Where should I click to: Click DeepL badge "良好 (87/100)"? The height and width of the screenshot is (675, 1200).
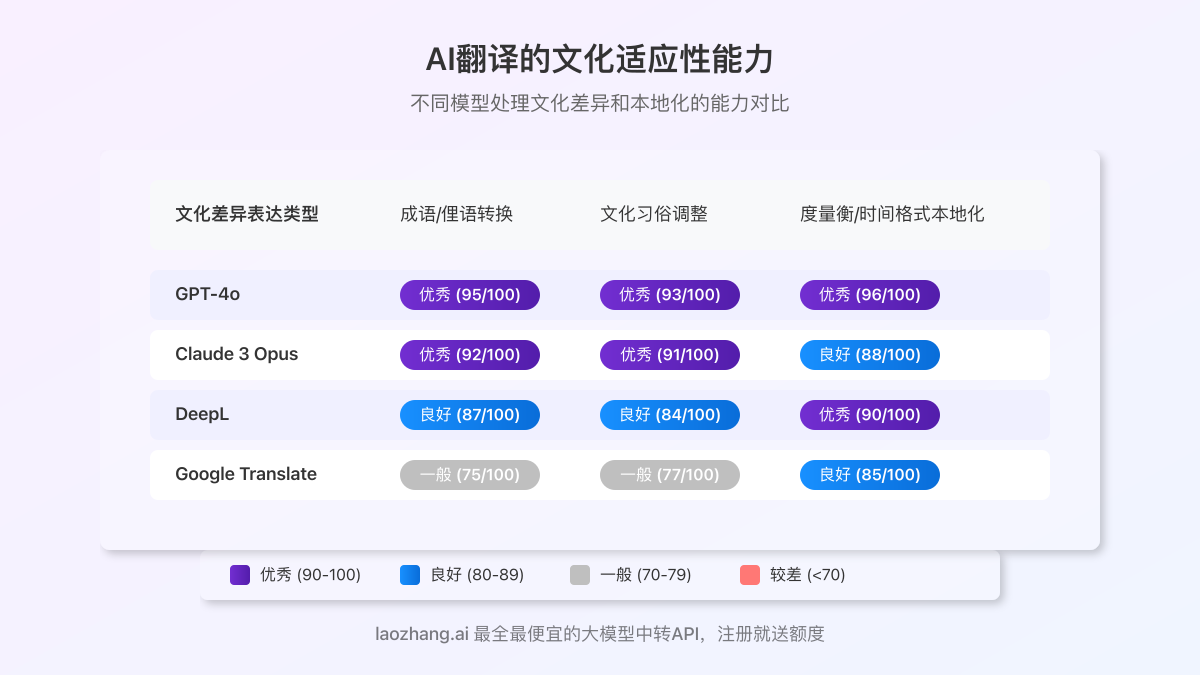(x=470, y=415)
